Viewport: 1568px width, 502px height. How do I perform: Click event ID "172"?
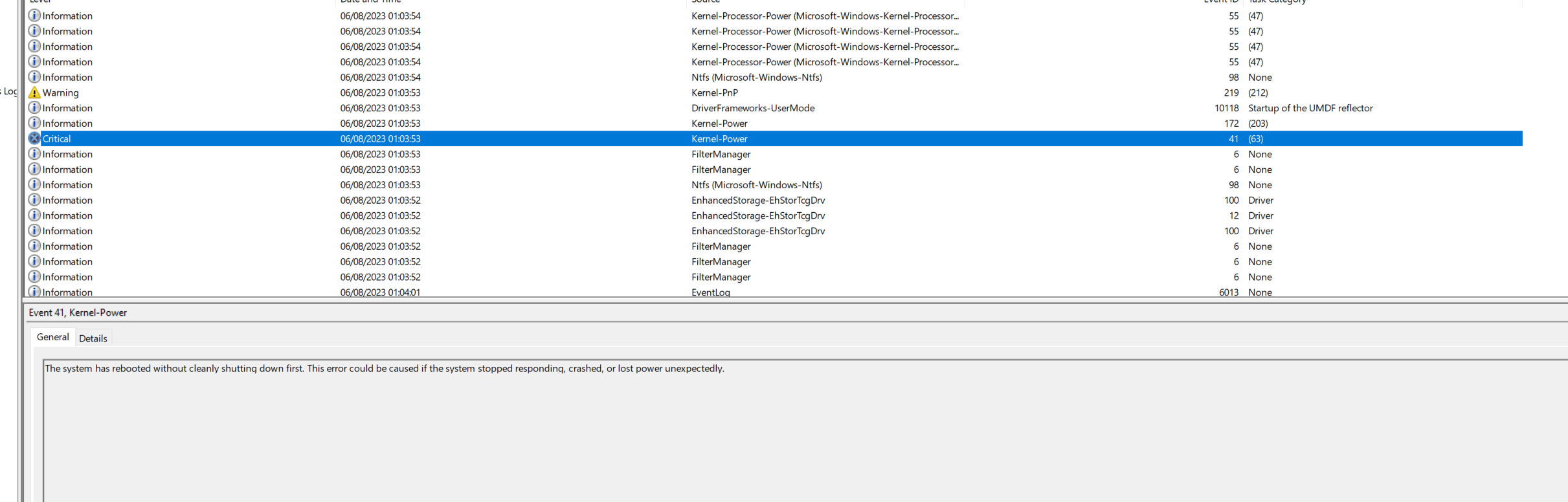pyautogui.click(x=1231, y=123)
